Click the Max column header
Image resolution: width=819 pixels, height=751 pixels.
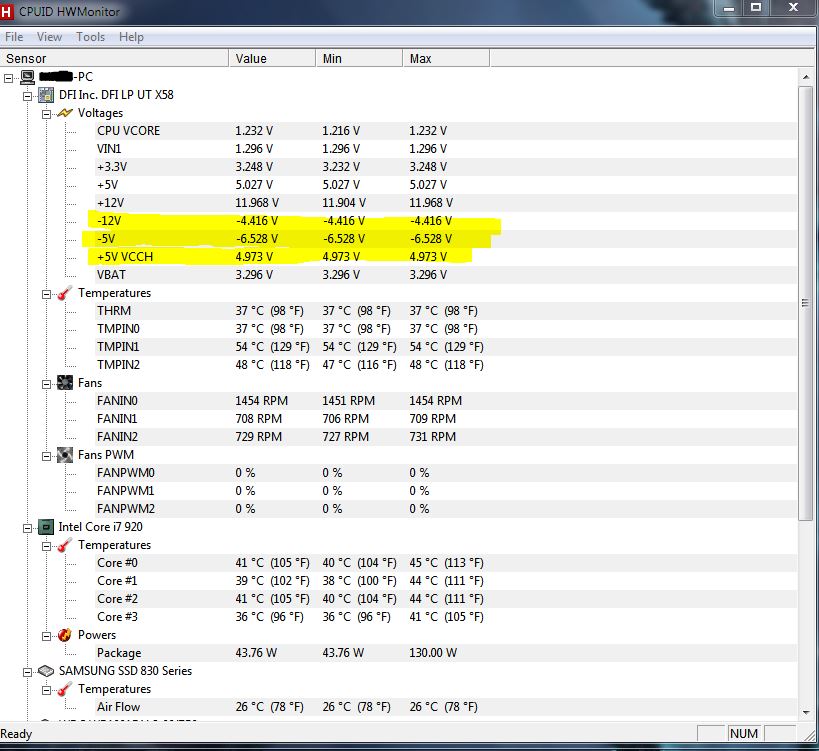click(446, 58)
